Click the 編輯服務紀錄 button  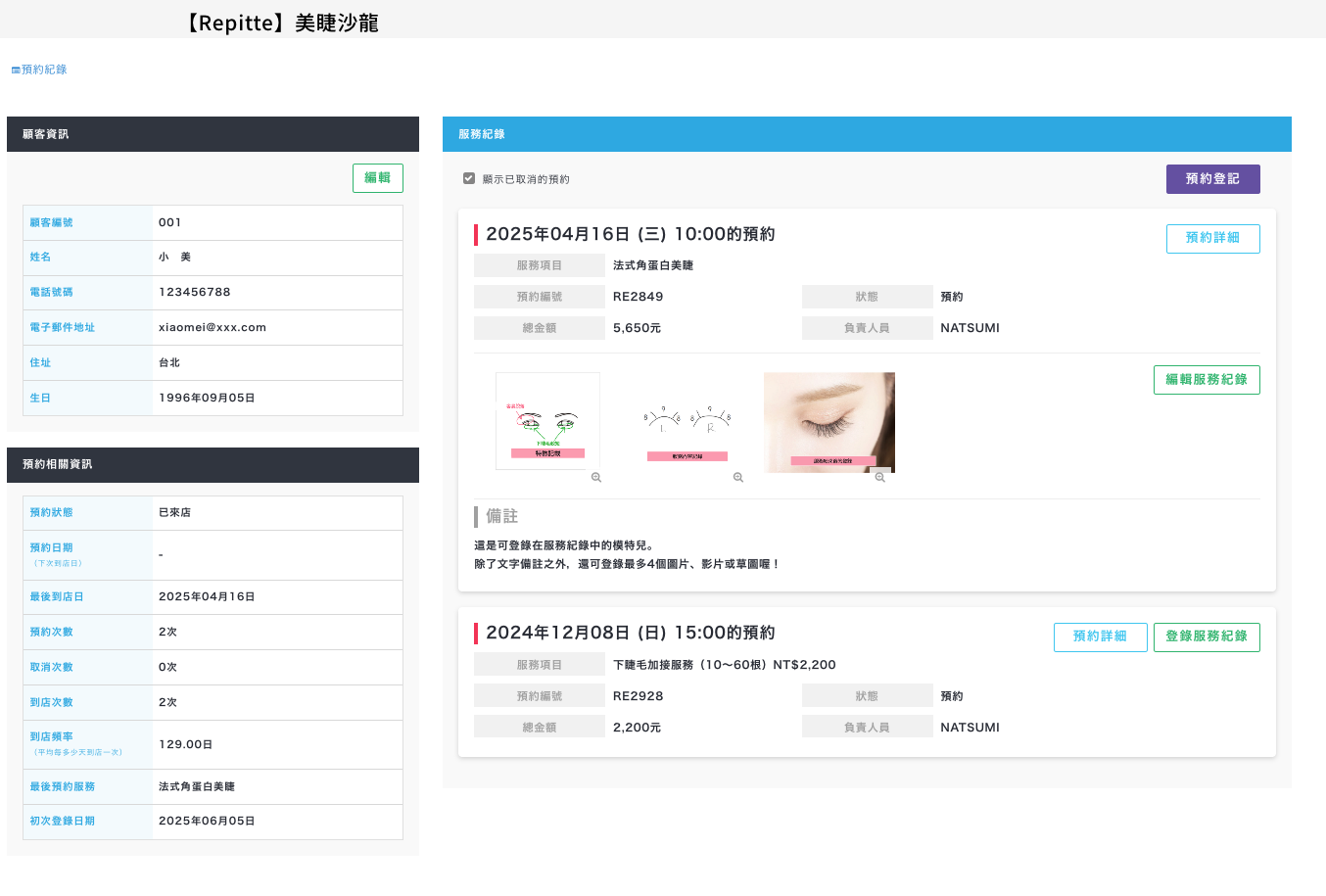click(1206, 380)
